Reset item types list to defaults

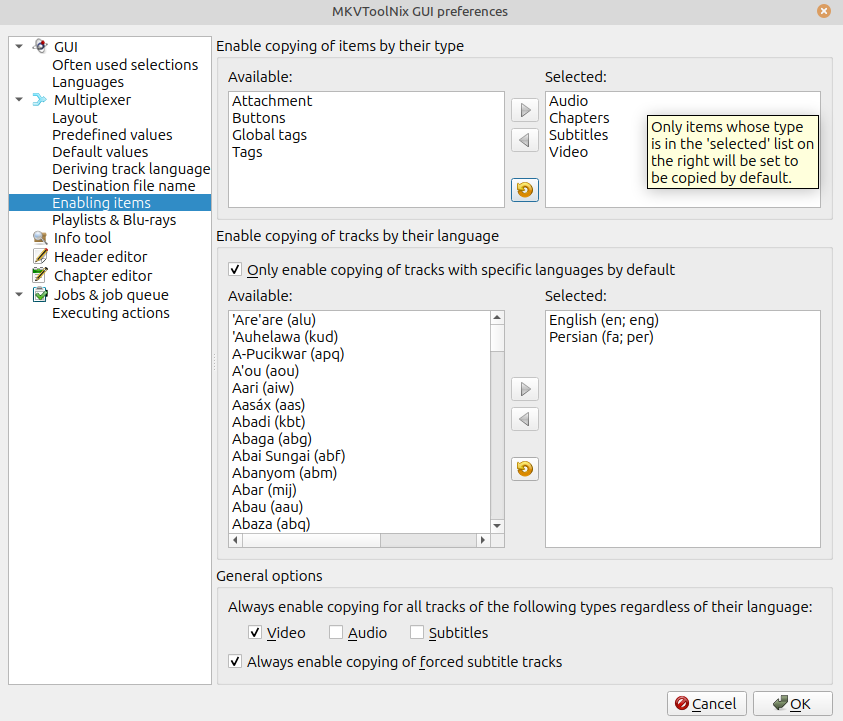[x=525, y=190]
